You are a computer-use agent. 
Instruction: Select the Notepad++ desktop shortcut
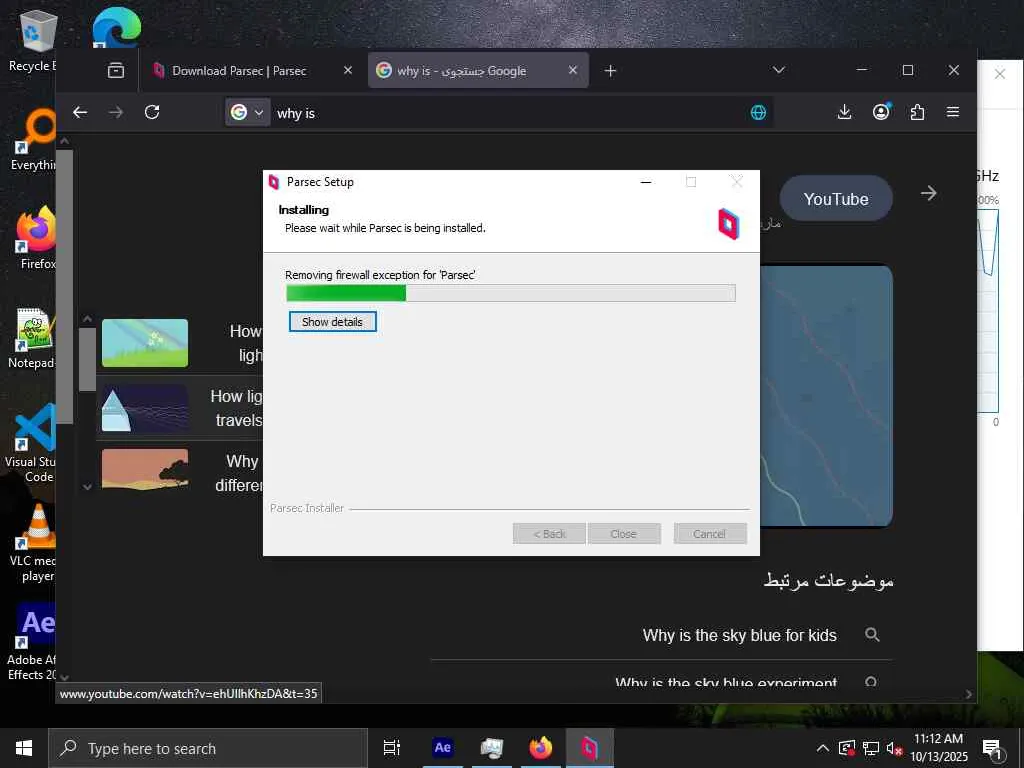click(x=31, y=338)
